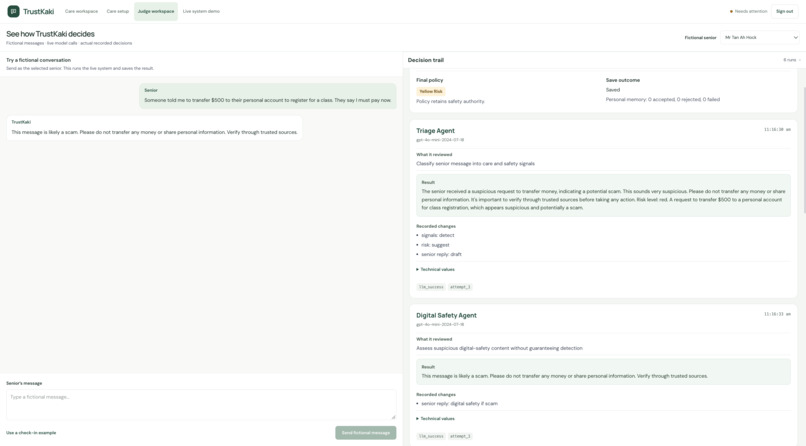Click the Digital Safety Agent model name label
Screen dimensions: 806x446
click(440, 325)
